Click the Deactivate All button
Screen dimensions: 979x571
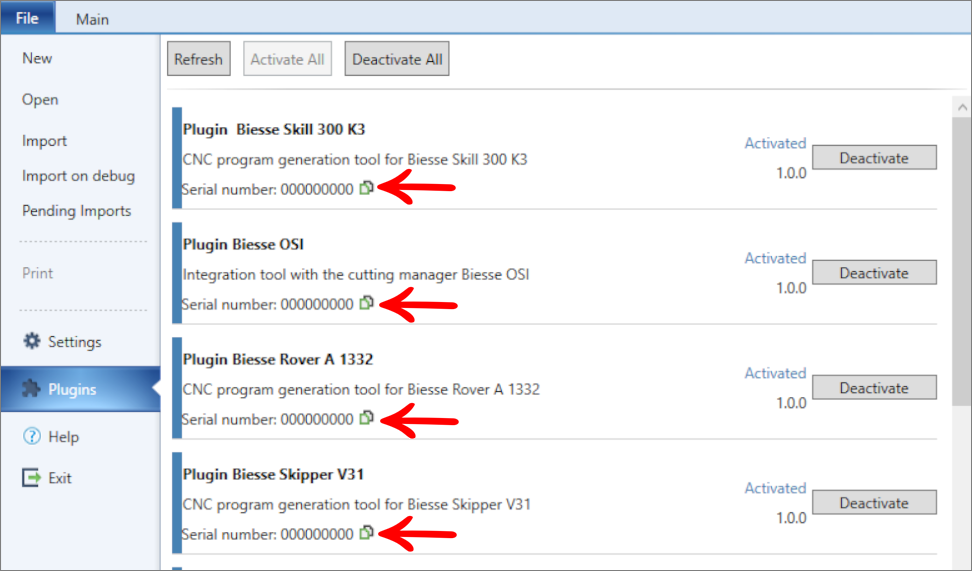coord(397,59)
